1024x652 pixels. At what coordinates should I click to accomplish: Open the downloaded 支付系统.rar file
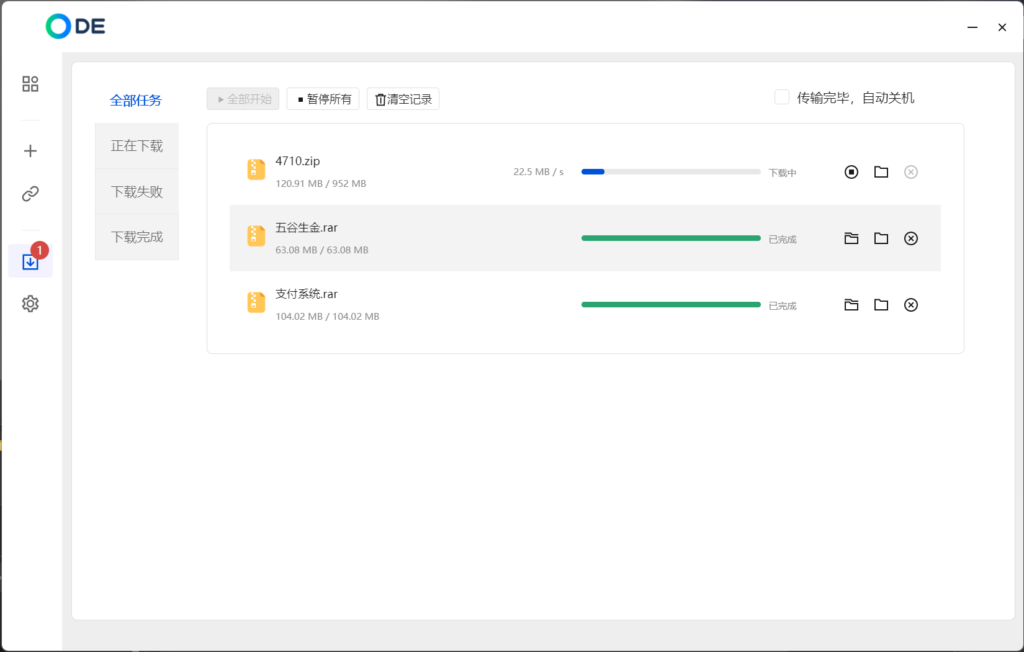coord(851,305)
